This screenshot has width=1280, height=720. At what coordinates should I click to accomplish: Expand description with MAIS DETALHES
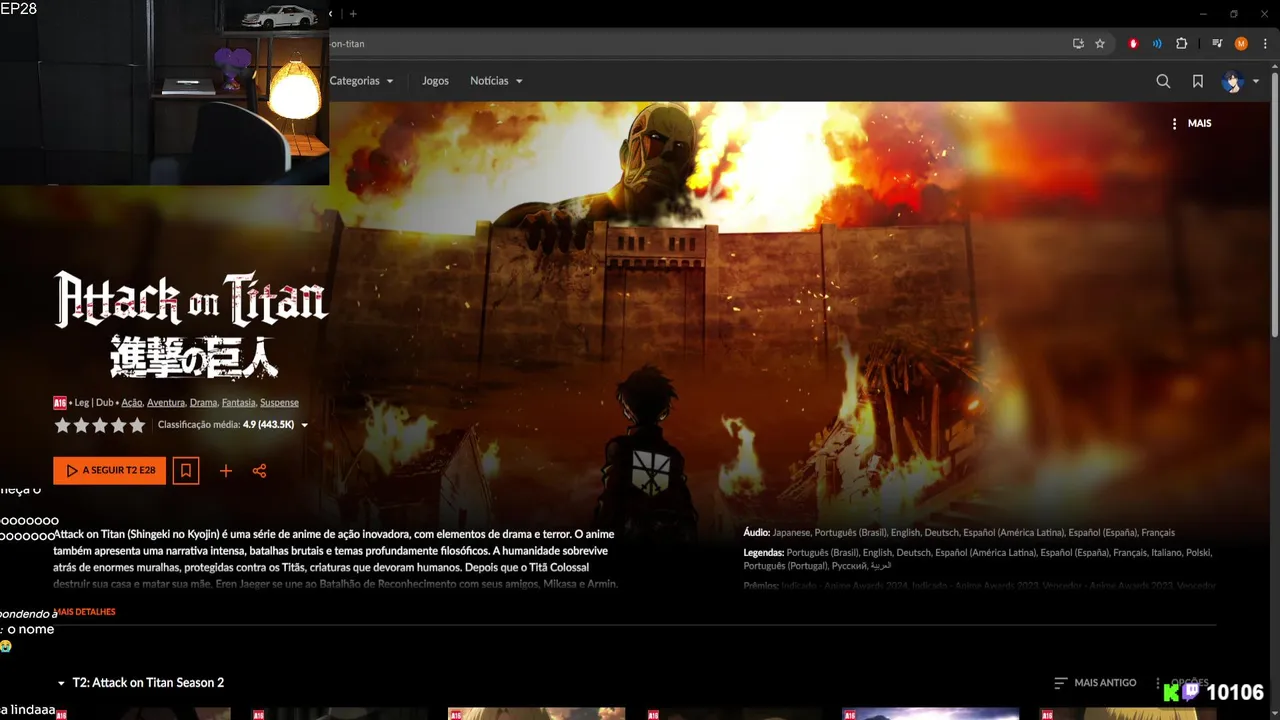[86, 612]
